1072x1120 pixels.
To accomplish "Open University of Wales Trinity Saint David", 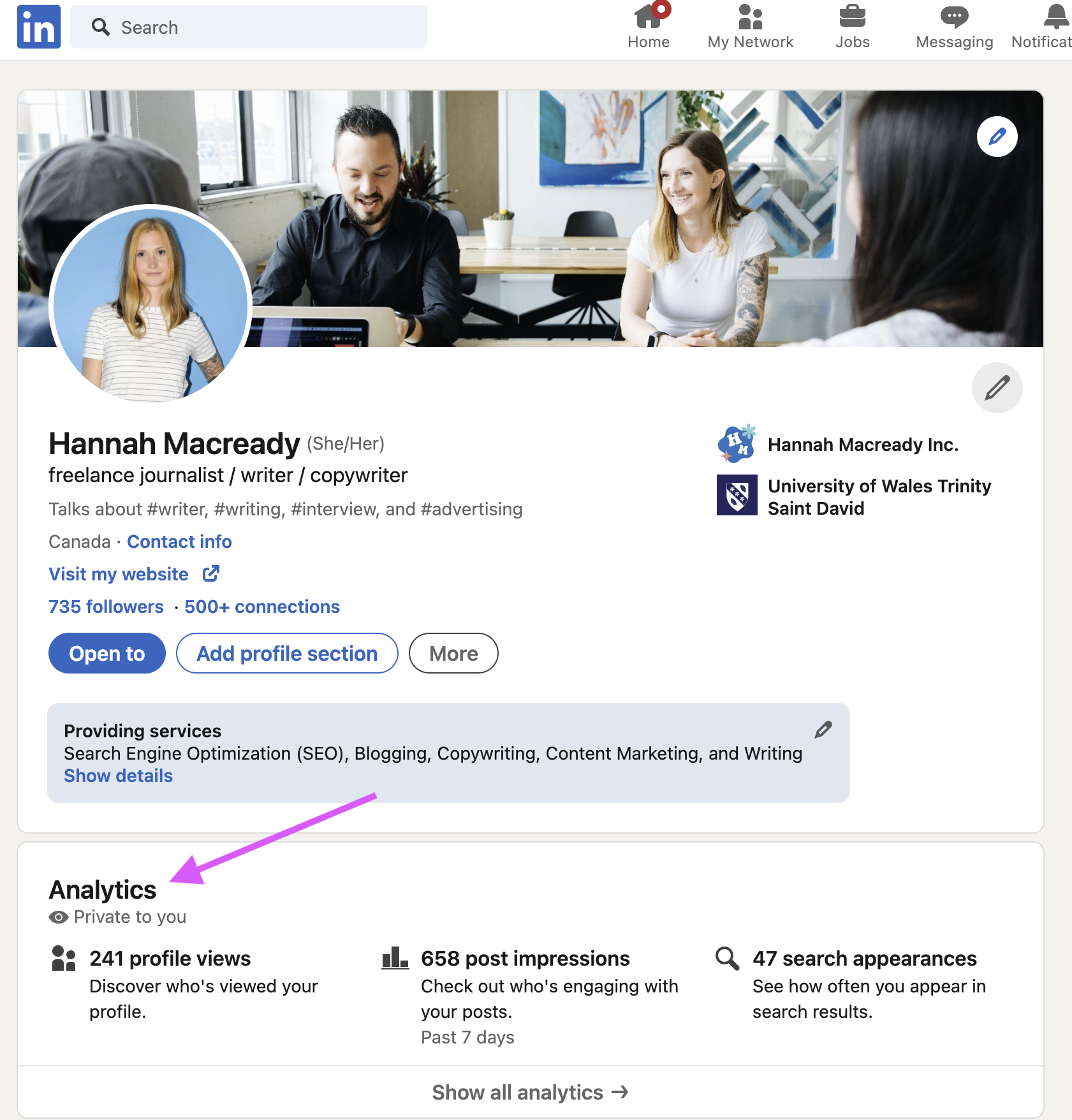I will (x=879, y=497).
